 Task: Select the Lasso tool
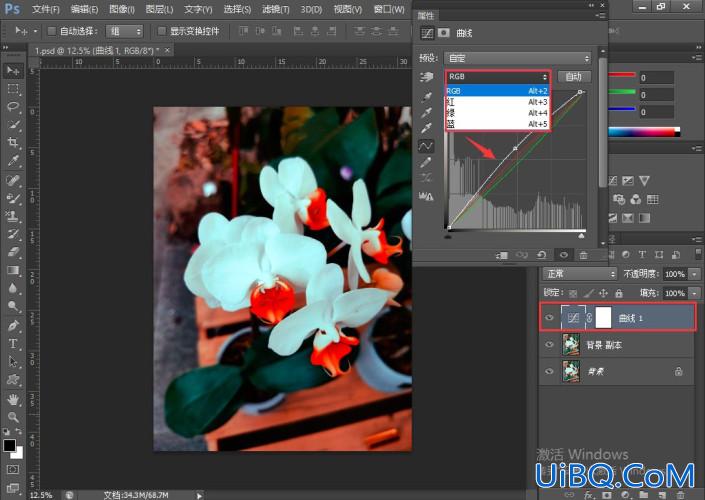tap(13, 107)
